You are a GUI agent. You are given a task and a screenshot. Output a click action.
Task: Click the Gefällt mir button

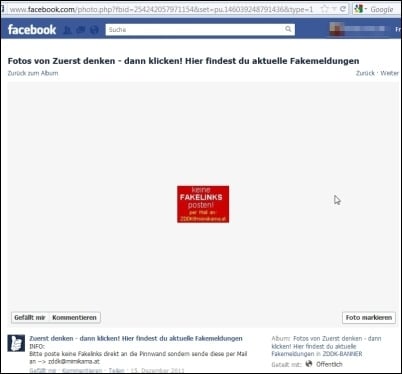click(30, 318)
